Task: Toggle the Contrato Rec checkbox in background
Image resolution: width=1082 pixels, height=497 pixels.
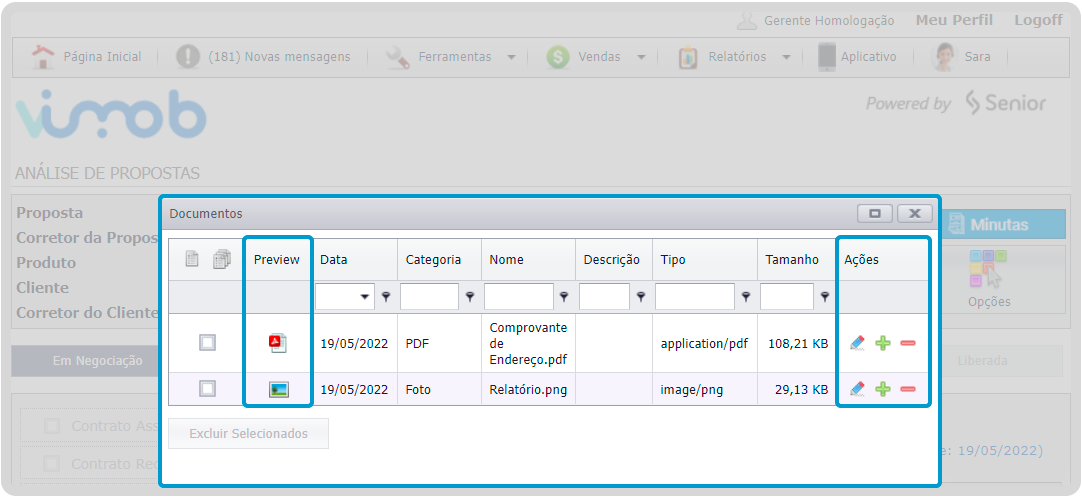Action: pos(52,464)
